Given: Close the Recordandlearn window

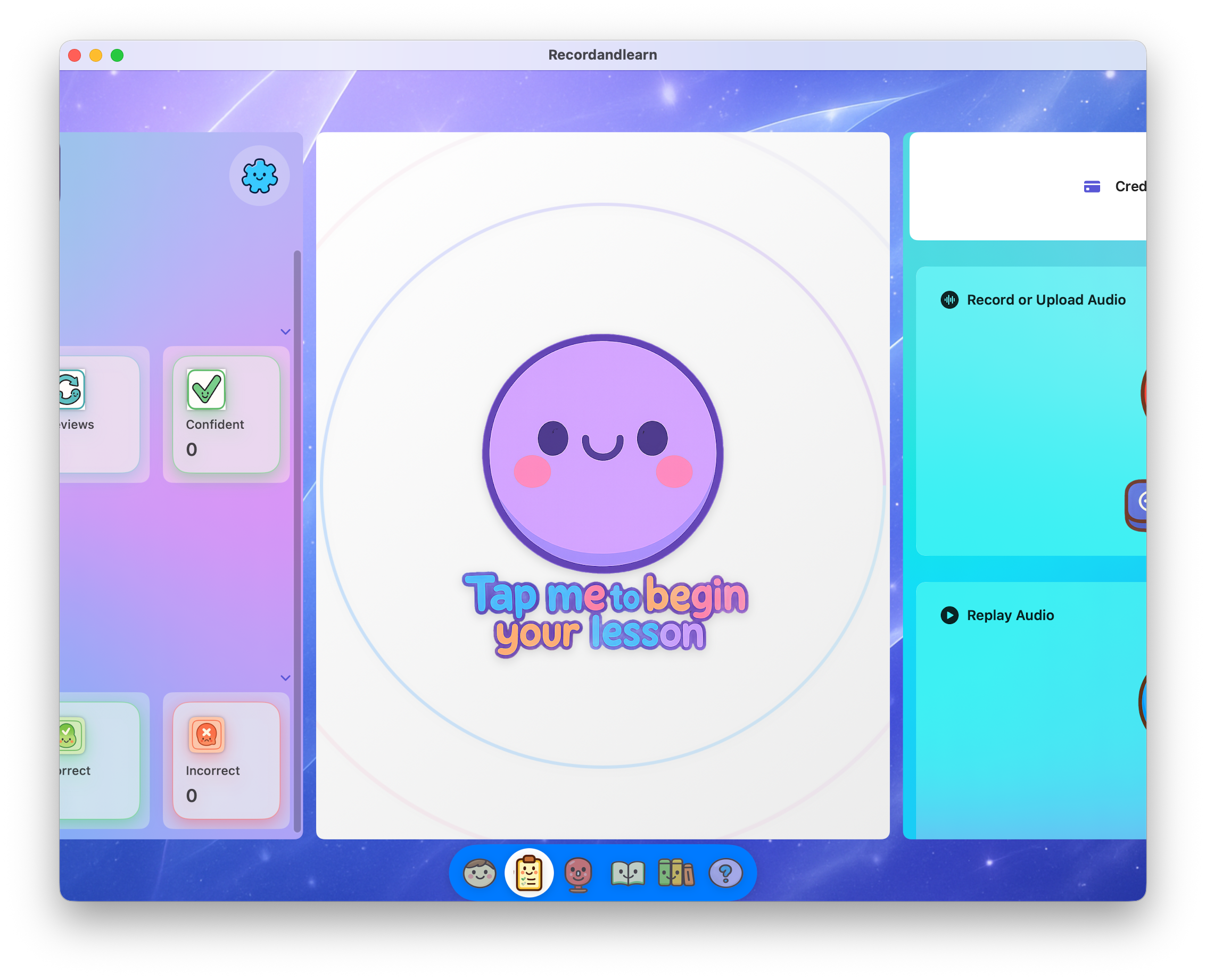Looking at the screenshot, I should 75,55.
